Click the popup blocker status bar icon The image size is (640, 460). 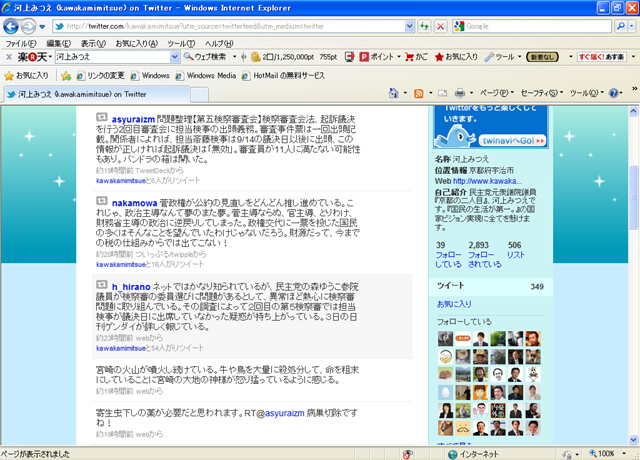(x=407, y=454)
